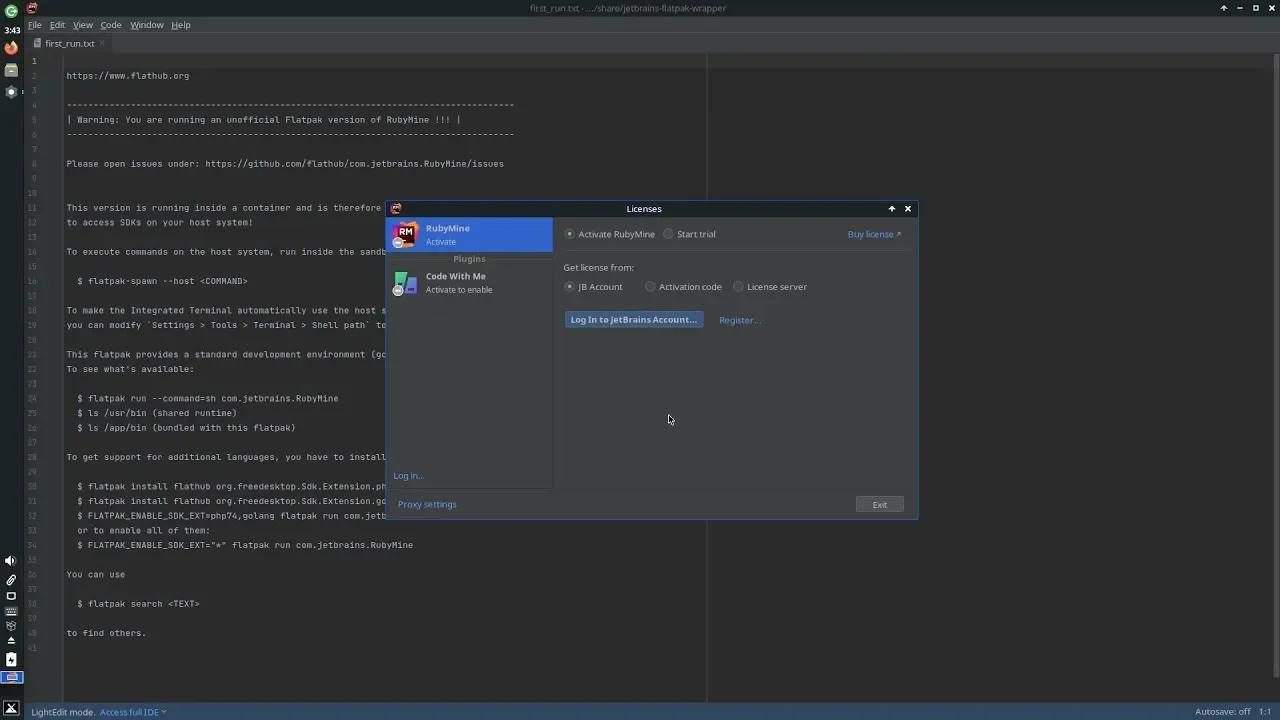Click the Autosave: off status indicator
The image size is (1280, 720).
[x=1222, y=712]
